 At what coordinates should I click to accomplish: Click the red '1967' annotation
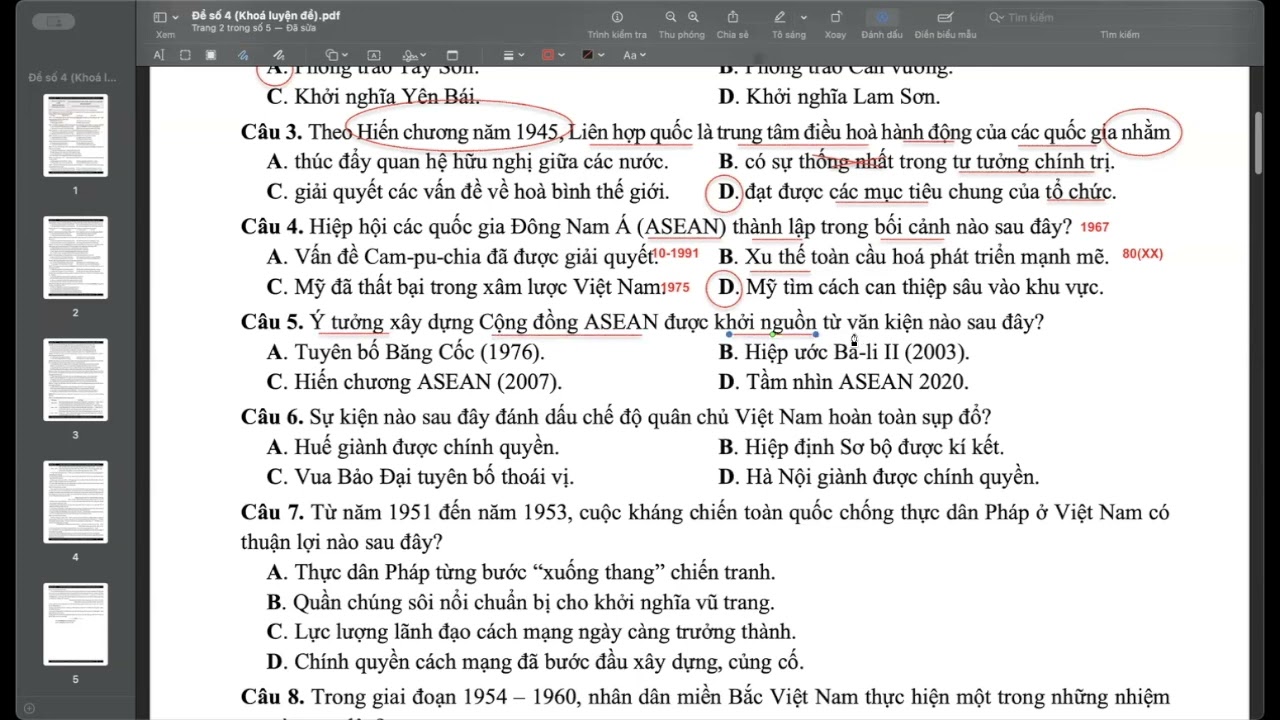[1095, 228]
